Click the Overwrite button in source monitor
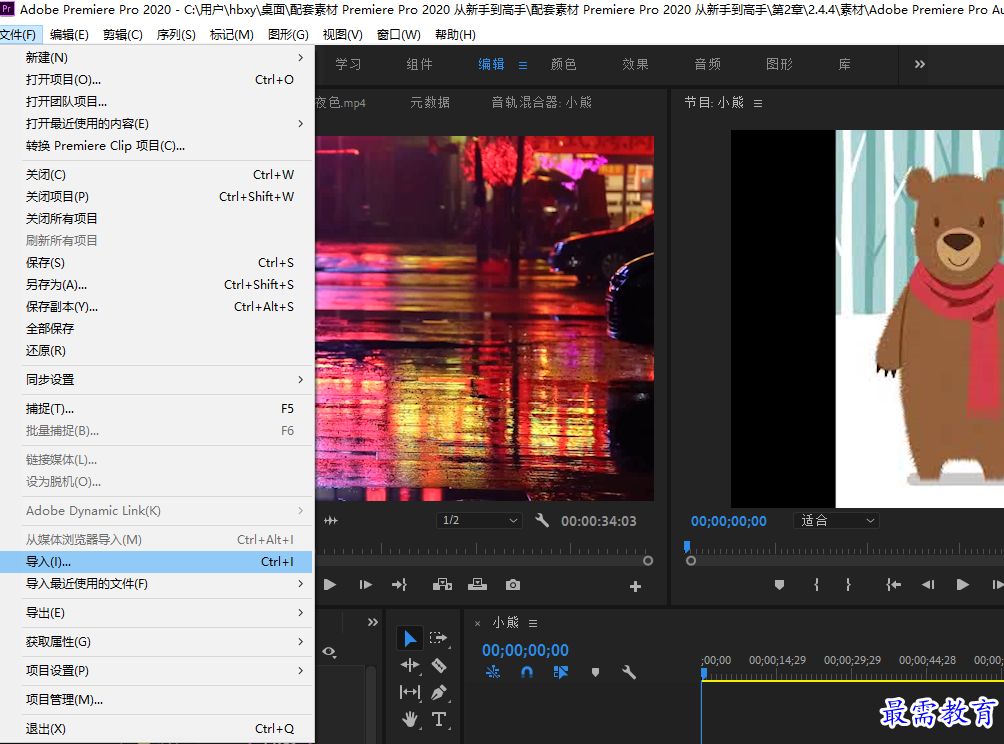 pyautogui.click(x=477, y=585)
